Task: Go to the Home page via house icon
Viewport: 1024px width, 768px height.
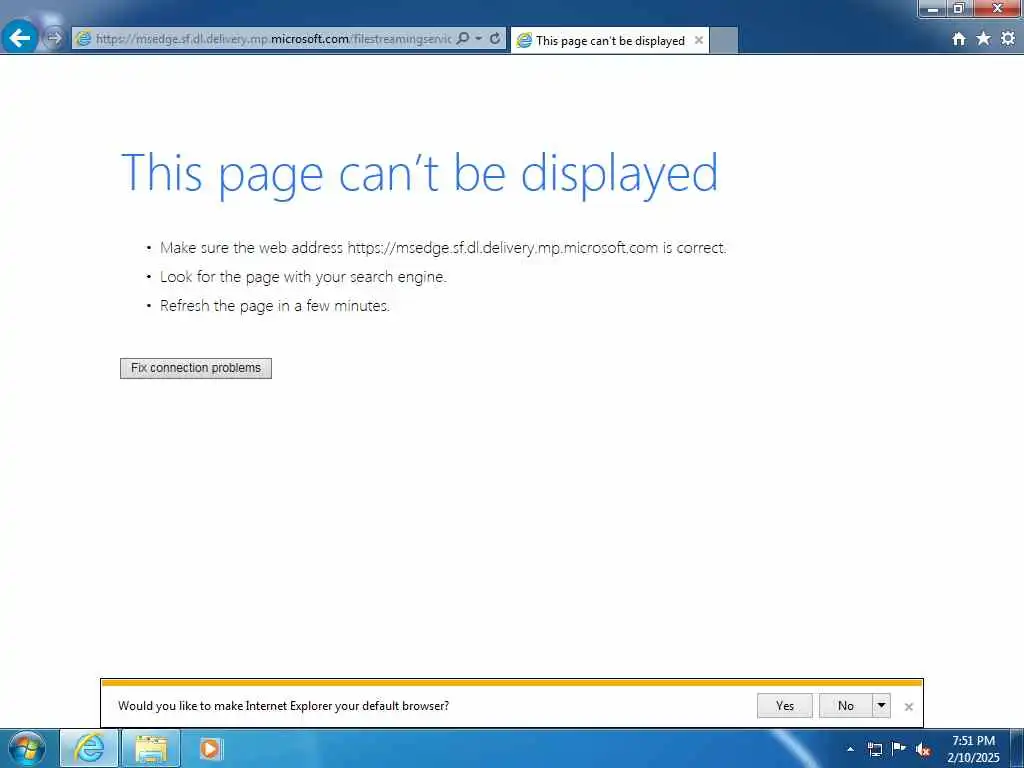Action: (959, 39)
